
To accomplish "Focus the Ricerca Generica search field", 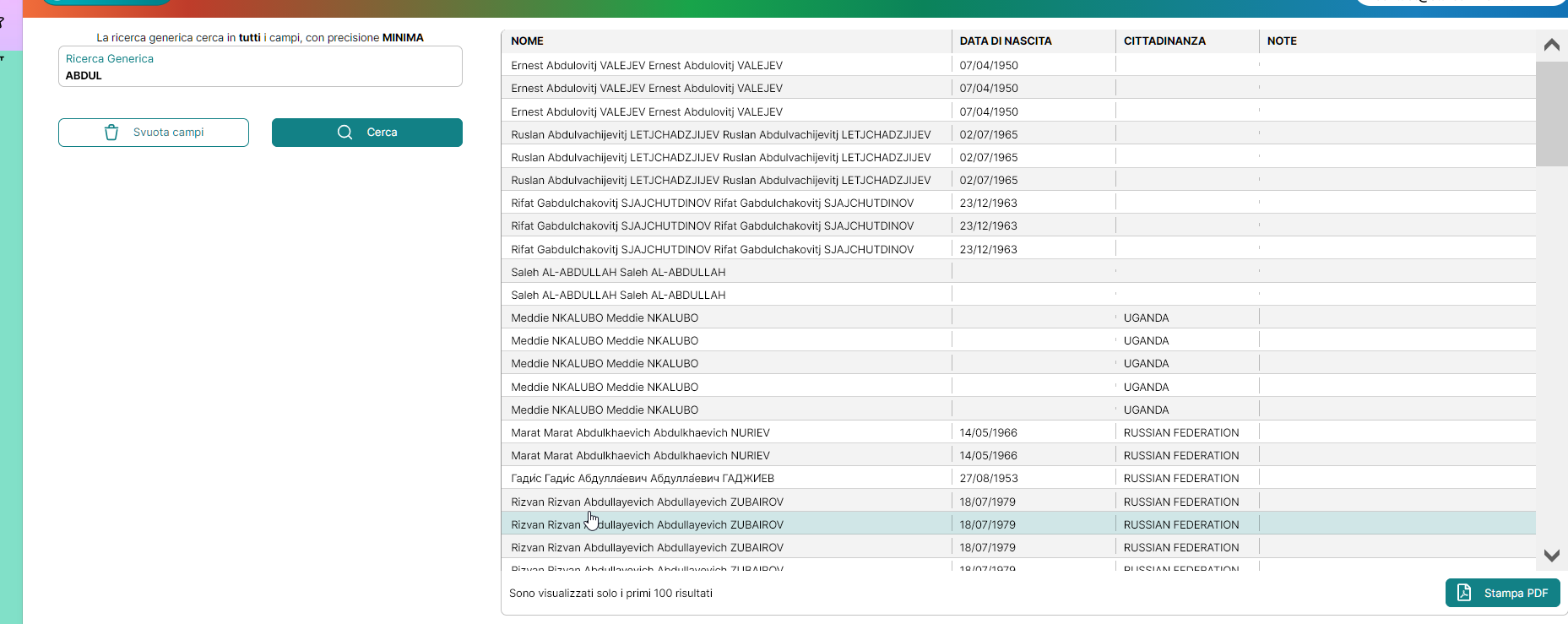I will (x=260, y=67).
